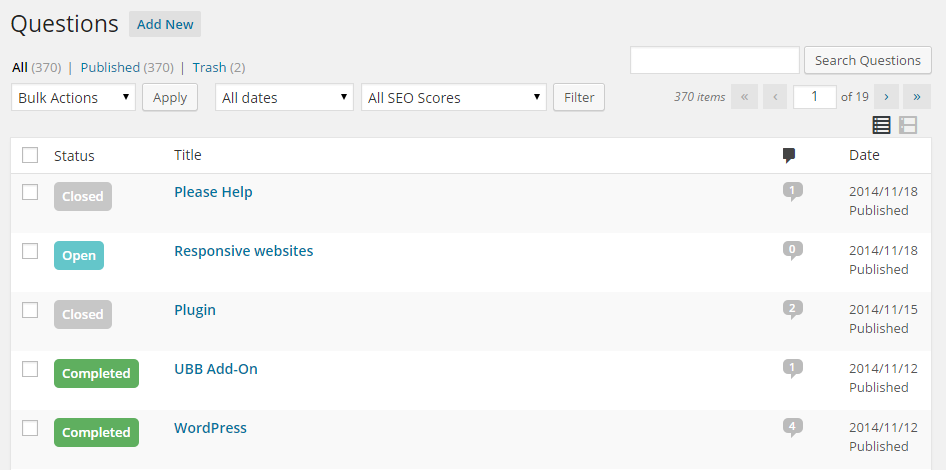The image size is (946, 470).
Task: Show Published questions filter
Action: pos(110,67)
